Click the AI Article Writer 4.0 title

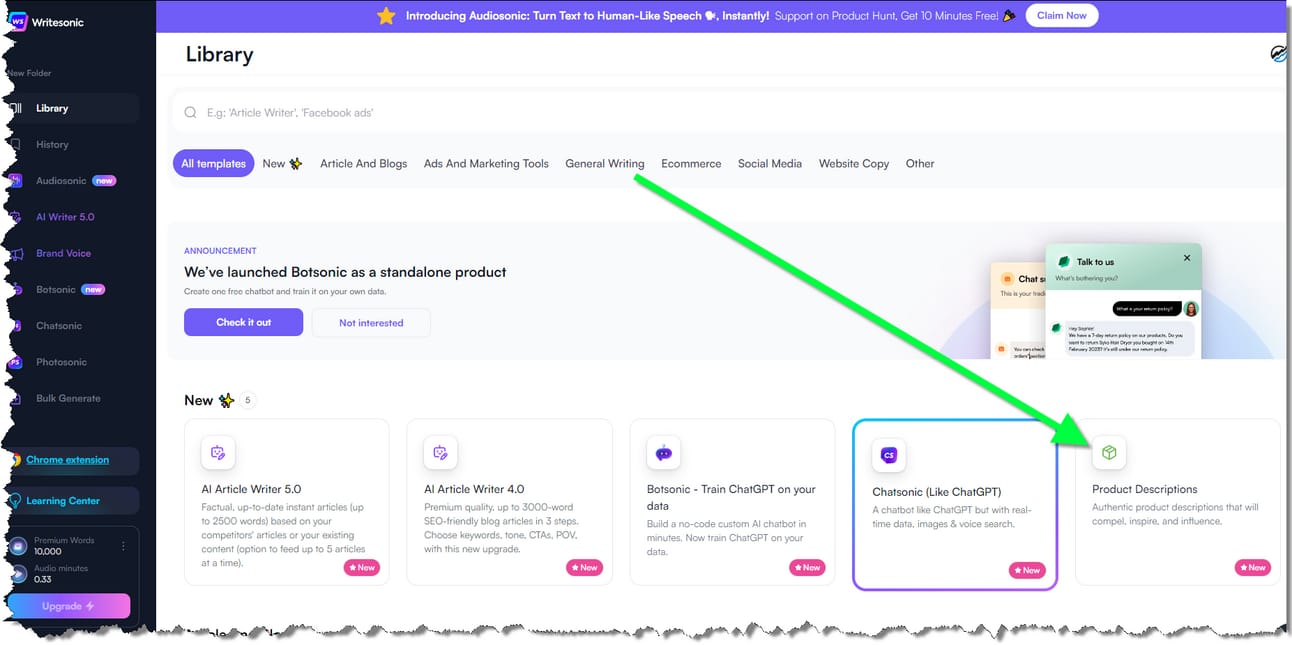point(474,489)
